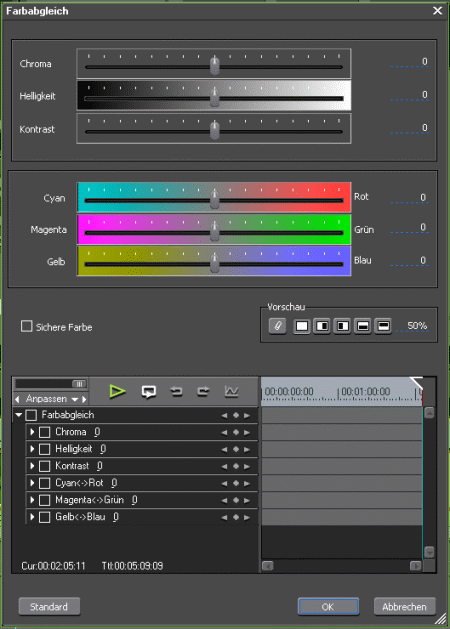Select the bottom-half split preview icon

click(x=383, y=326)
